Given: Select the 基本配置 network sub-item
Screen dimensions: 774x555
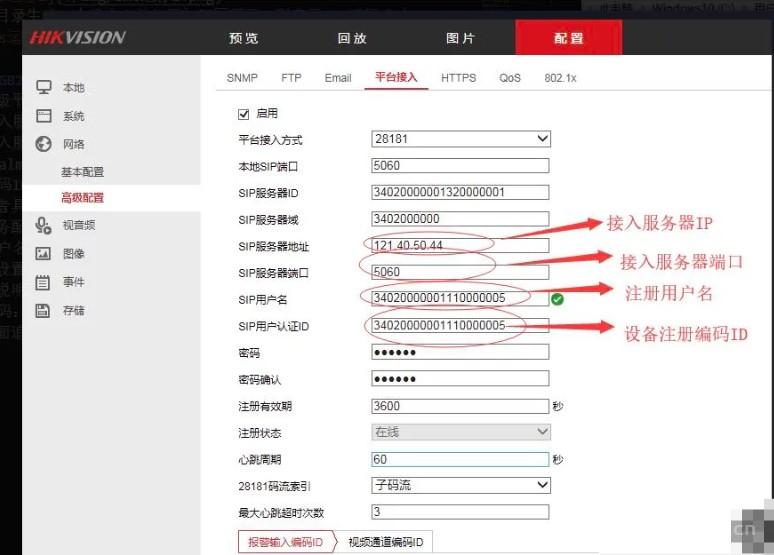Looking at the screenshot, I should pos(82,172).
